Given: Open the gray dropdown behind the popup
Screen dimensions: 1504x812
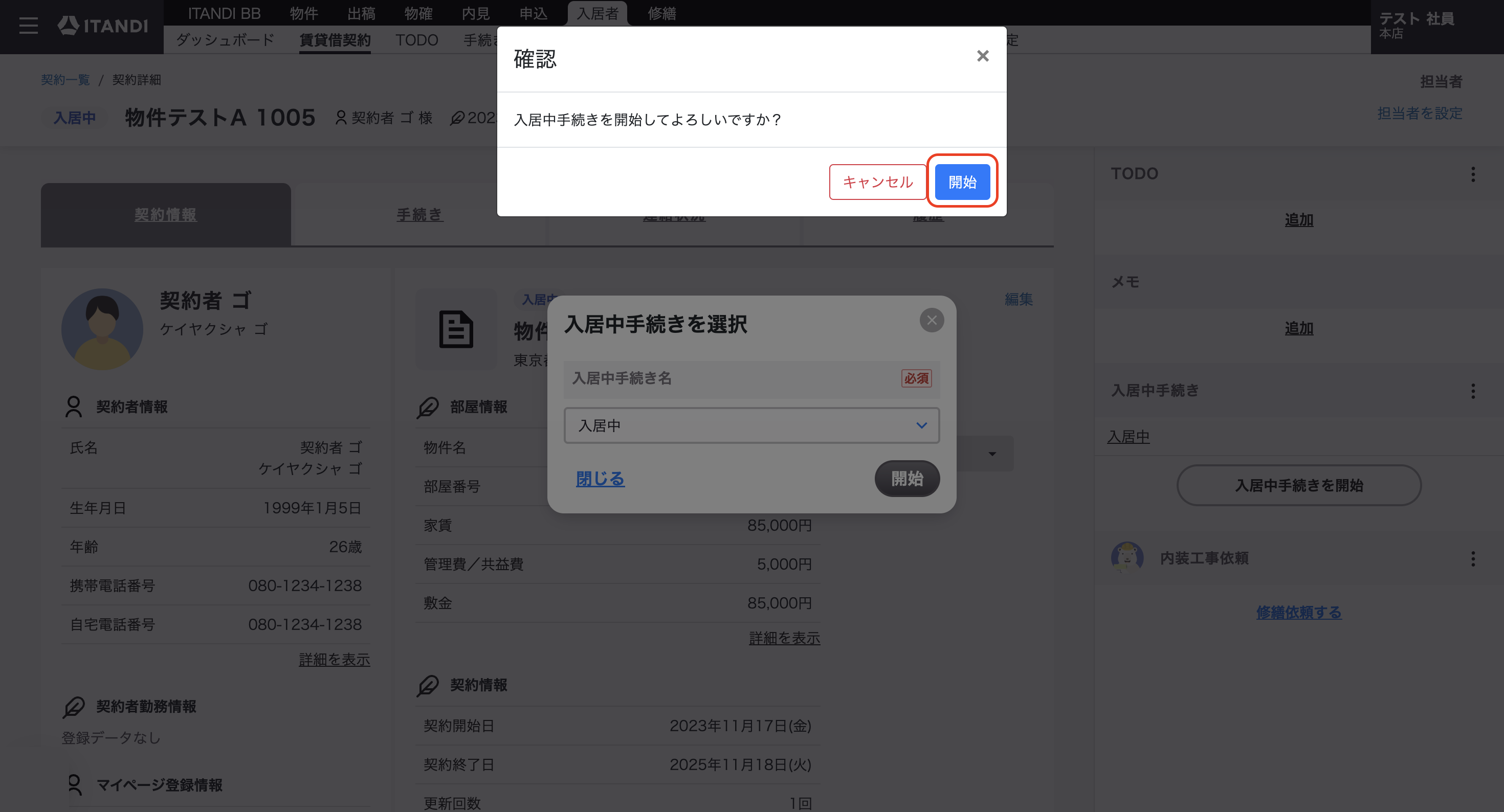Looking at the screenshot, I should [986, 454].
